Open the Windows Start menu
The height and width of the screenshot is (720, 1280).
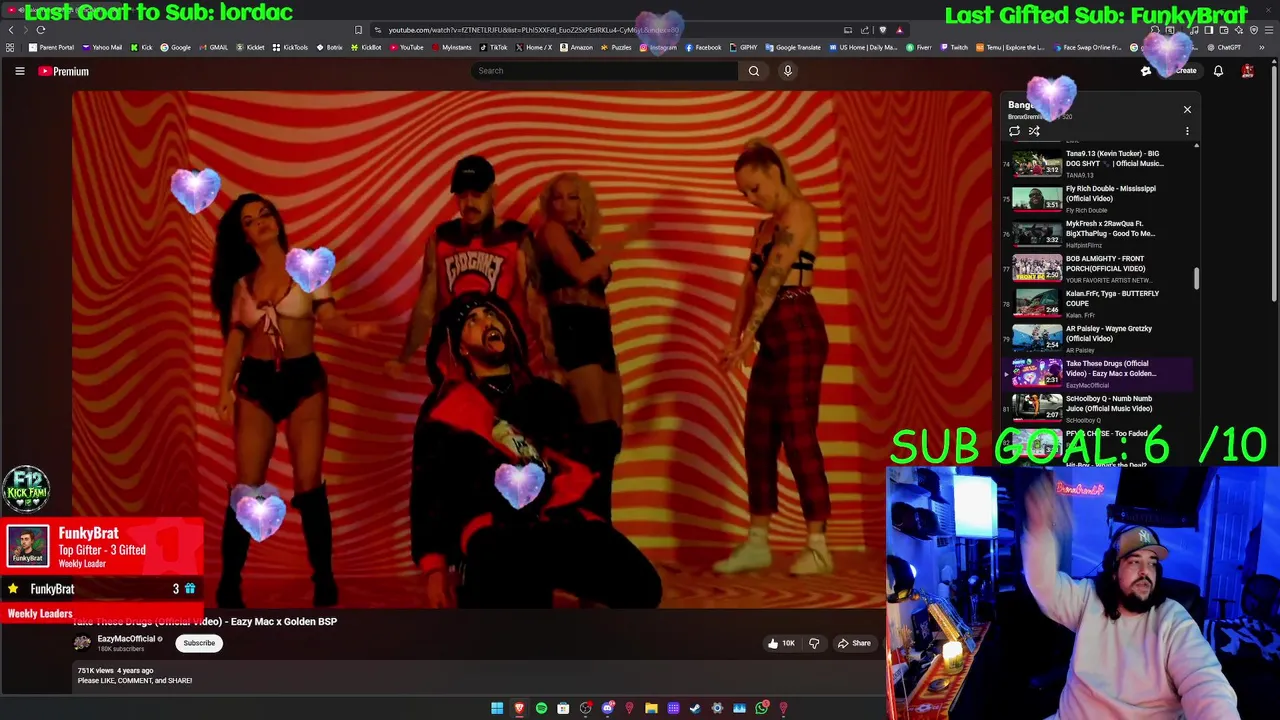497,708
